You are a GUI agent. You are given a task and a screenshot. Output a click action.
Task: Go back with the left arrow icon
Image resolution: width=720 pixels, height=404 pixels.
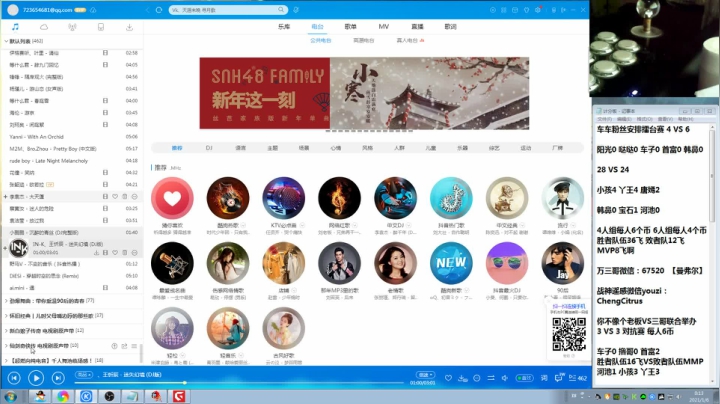point(147,10)
